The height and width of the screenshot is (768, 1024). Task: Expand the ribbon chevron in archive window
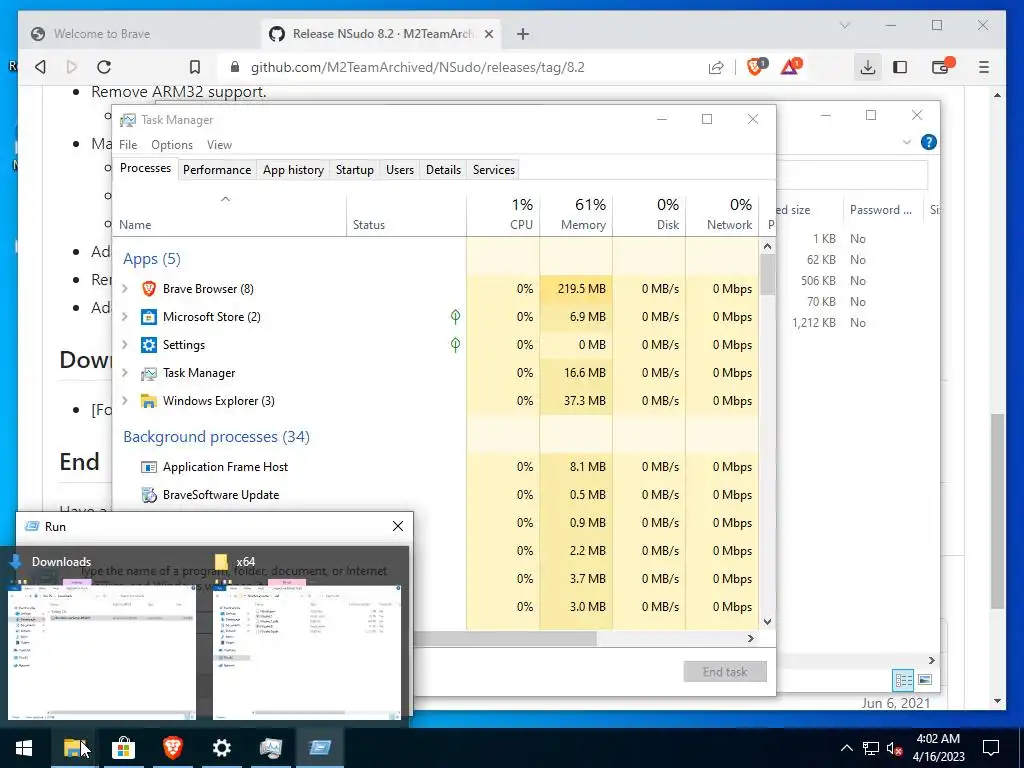(x=906, y=142)
